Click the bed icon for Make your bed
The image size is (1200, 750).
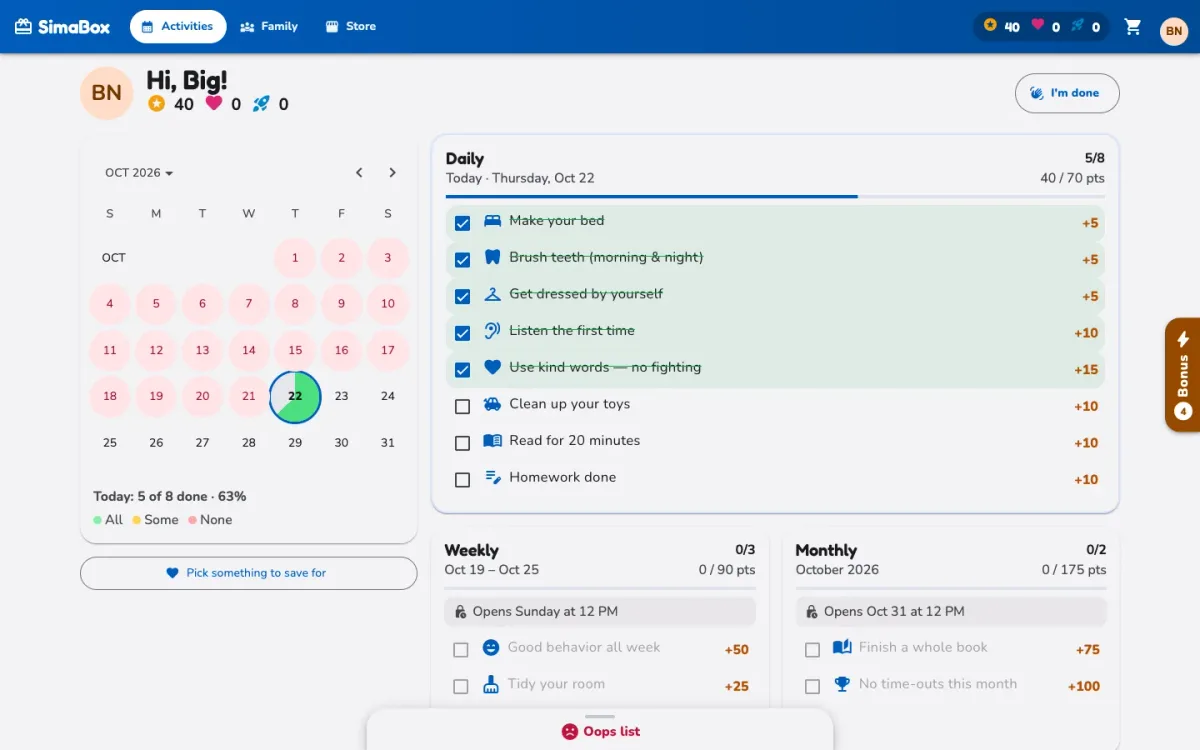pos(492,221)
